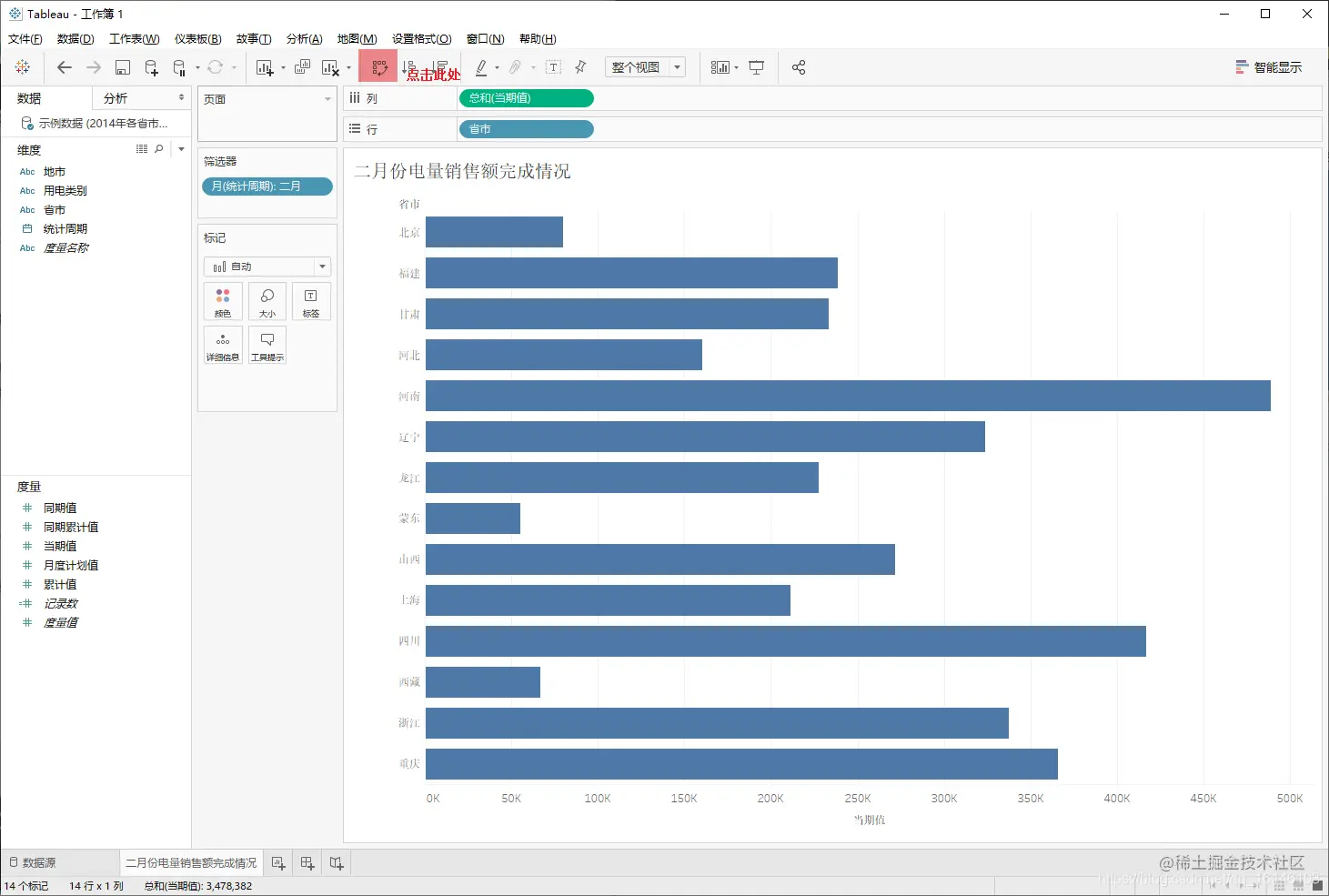Click the chart title 二月份电量销售额完成情况

pos(462,171)
